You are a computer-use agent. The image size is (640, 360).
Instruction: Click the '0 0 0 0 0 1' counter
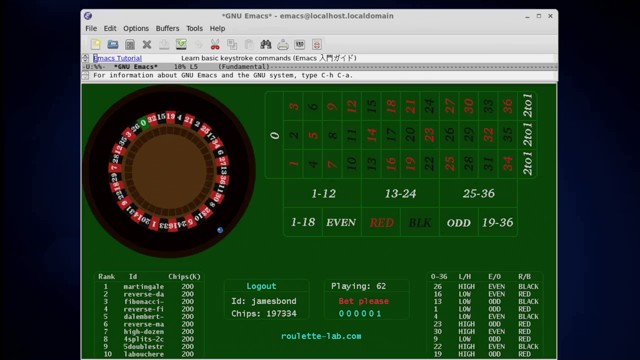coord(360,313)
